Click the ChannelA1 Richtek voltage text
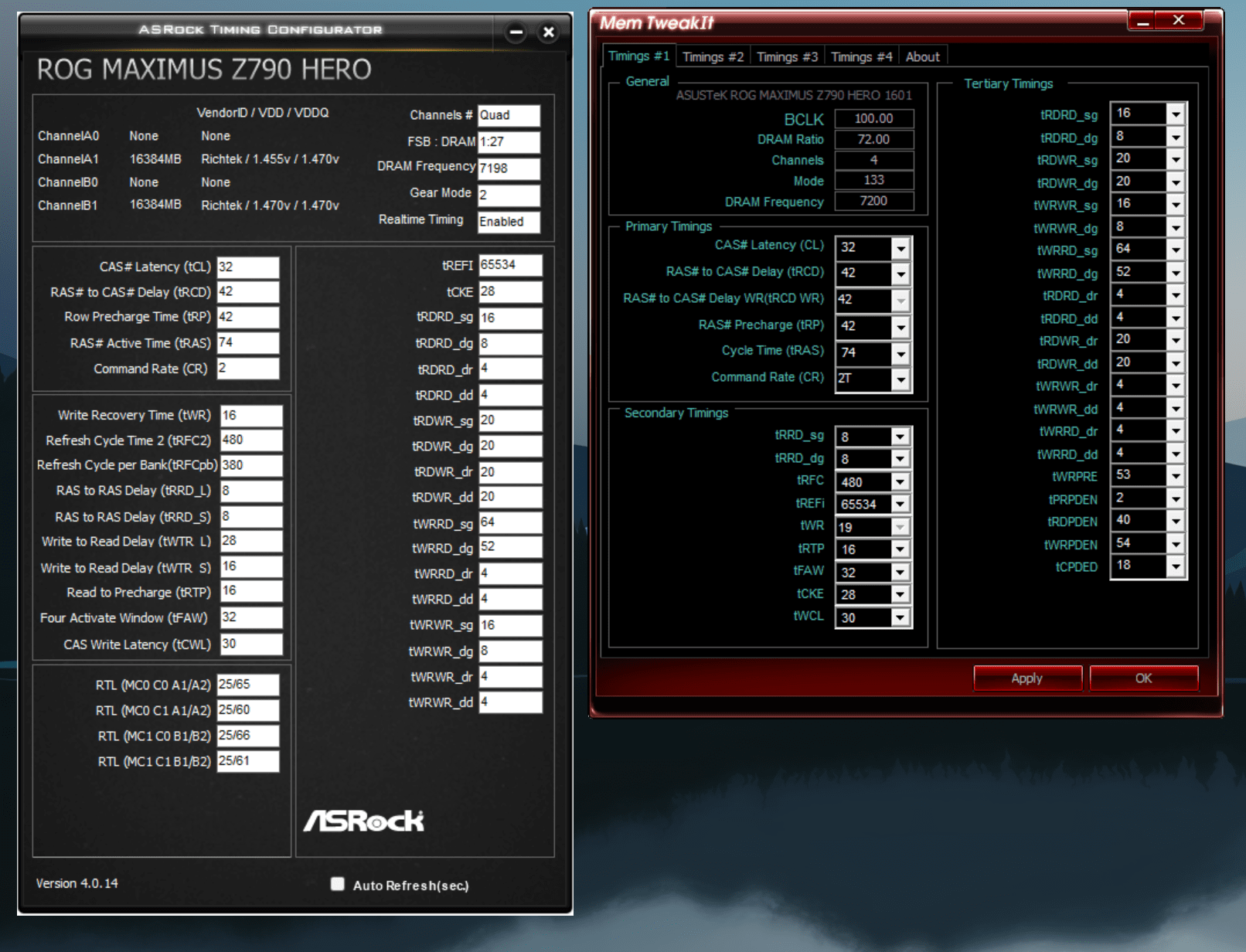This screenshot has width=1246, height=952. point(270,159)
